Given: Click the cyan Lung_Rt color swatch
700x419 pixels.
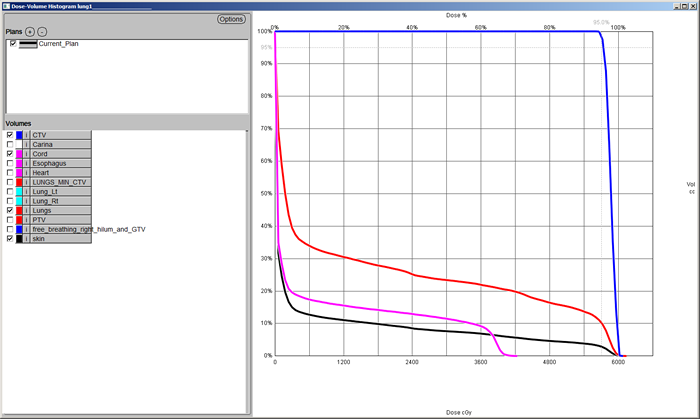Looking at the screenshot, I should tap(19, 201).
